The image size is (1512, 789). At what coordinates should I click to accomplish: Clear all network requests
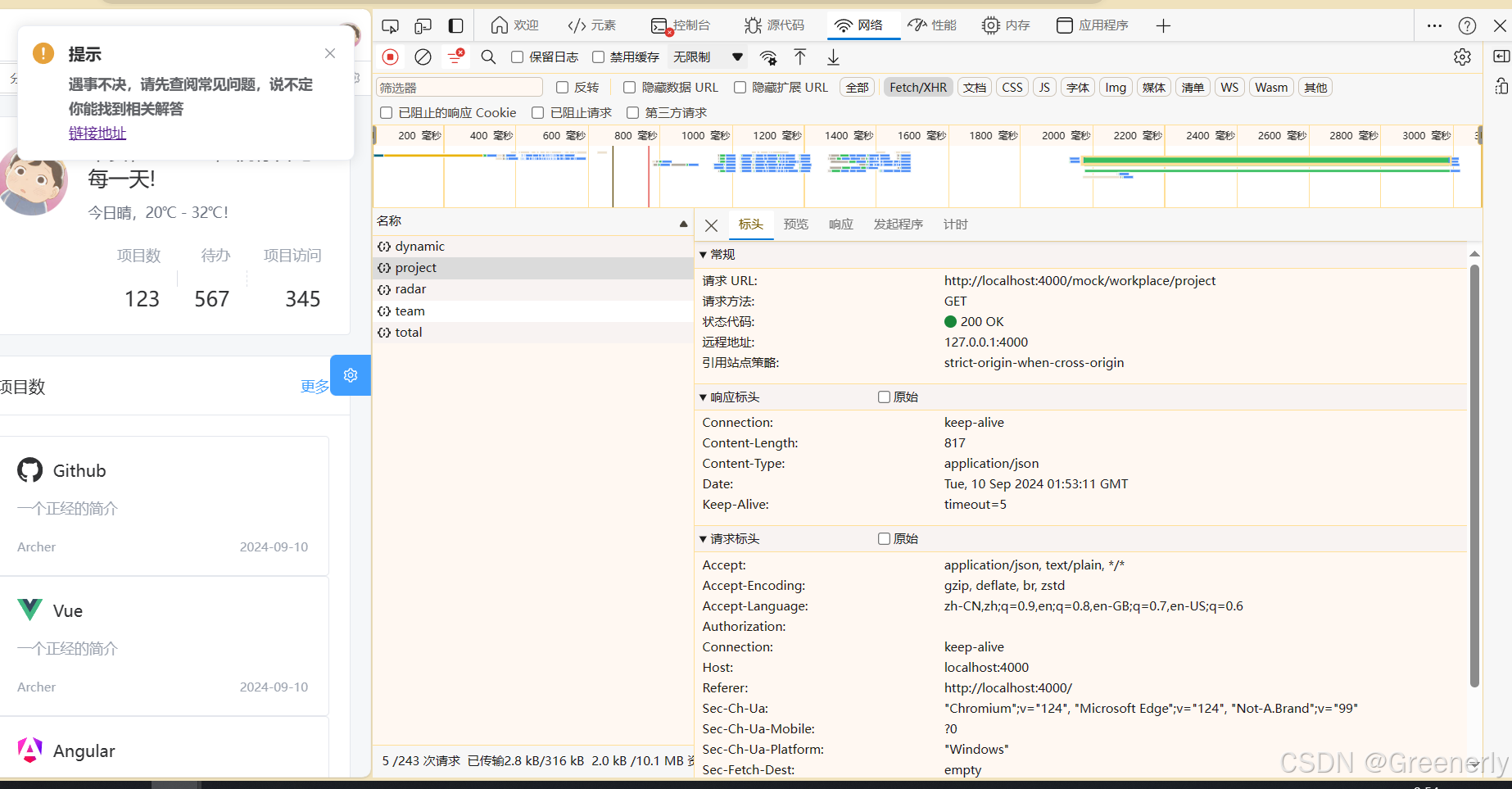coord(423,57)
